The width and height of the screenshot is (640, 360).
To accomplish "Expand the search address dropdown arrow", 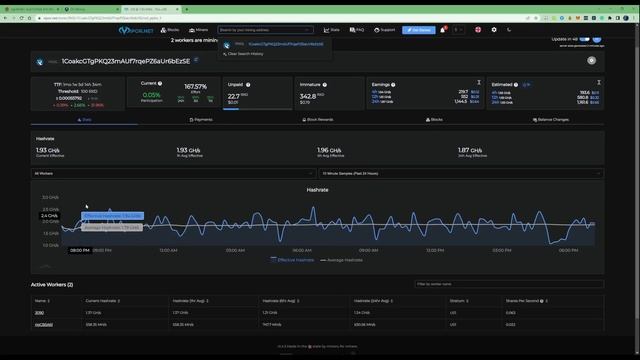I will click(x=307, y=30).
